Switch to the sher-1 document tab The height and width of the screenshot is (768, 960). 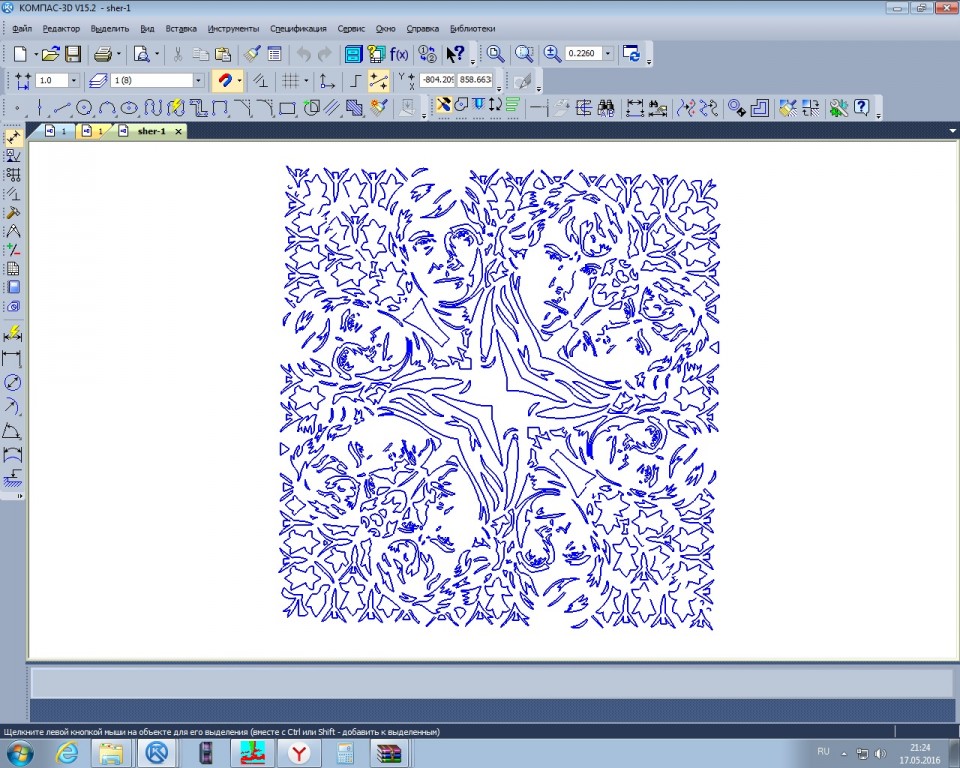(x=151, y=131)
